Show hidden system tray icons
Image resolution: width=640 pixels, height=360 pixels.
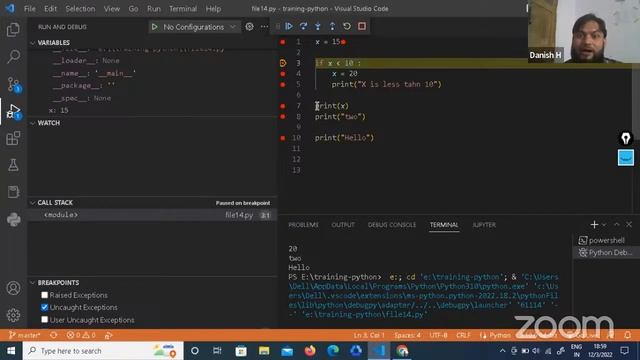(502, 351)
